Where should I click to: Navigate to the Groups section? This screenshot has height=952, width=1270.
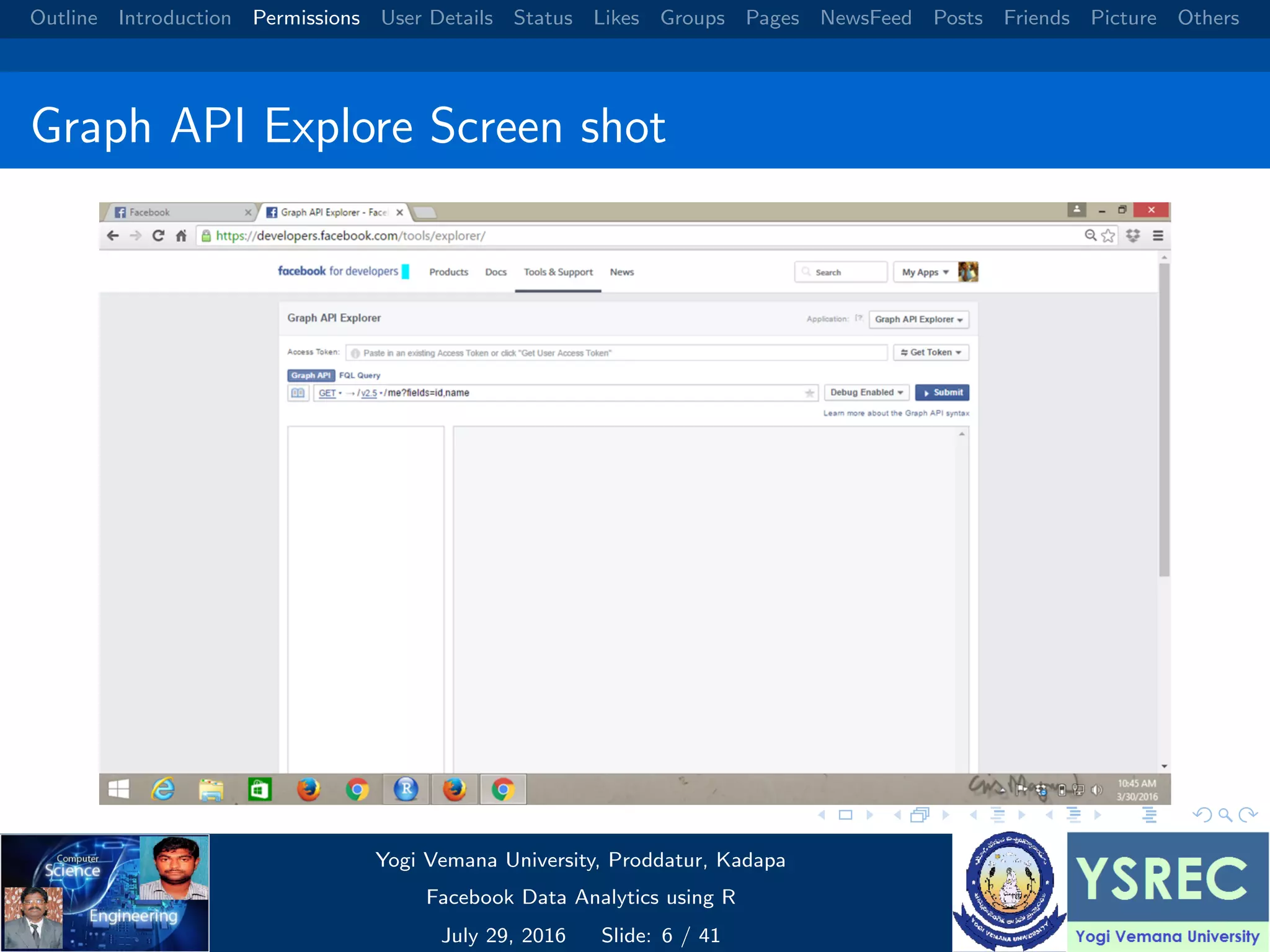(693, 18)
